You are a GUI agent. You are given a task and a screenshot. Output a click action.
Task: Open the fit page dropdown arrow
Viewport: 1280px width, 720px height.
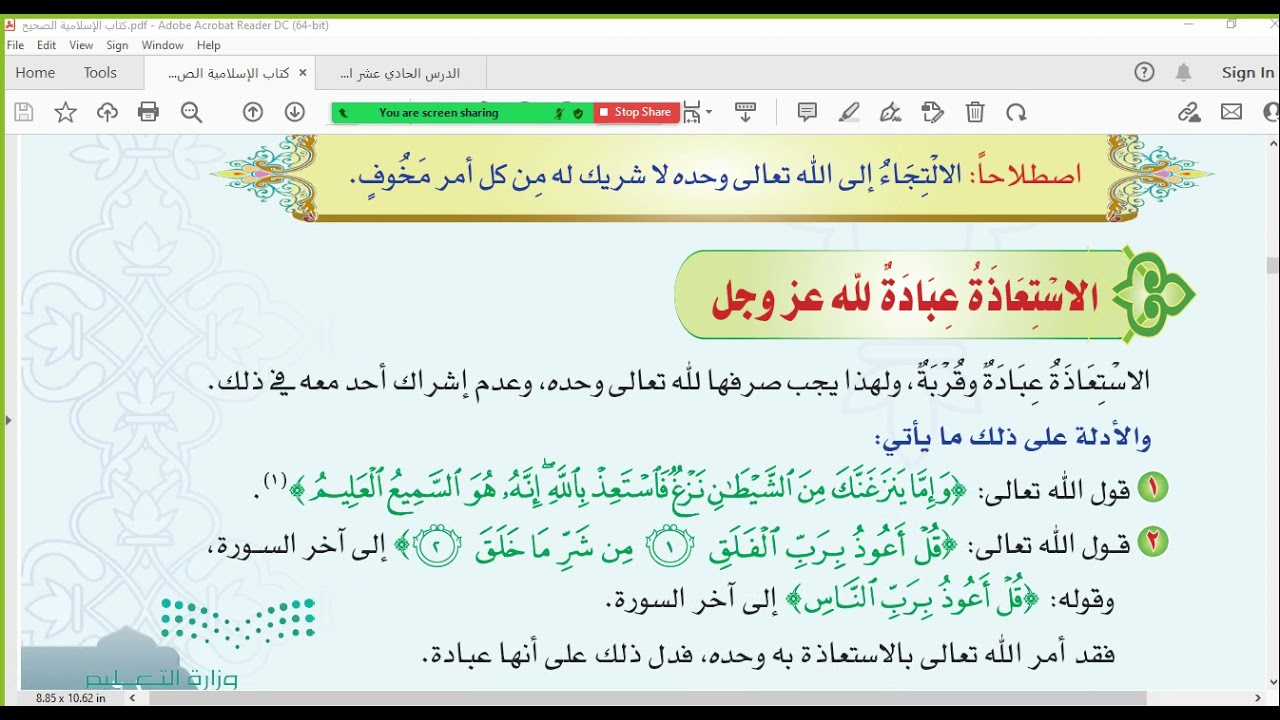click(709, 113)
